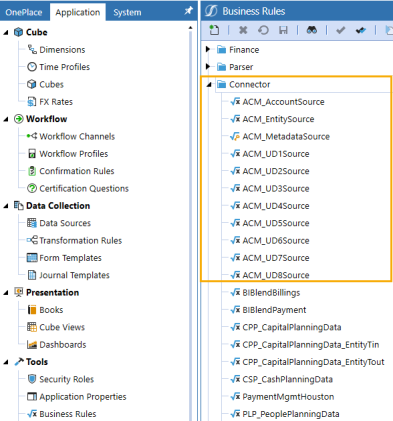This screenshot has height=421, width=393.
Task: Expand the Parser folder
Action: click(208, 67)
